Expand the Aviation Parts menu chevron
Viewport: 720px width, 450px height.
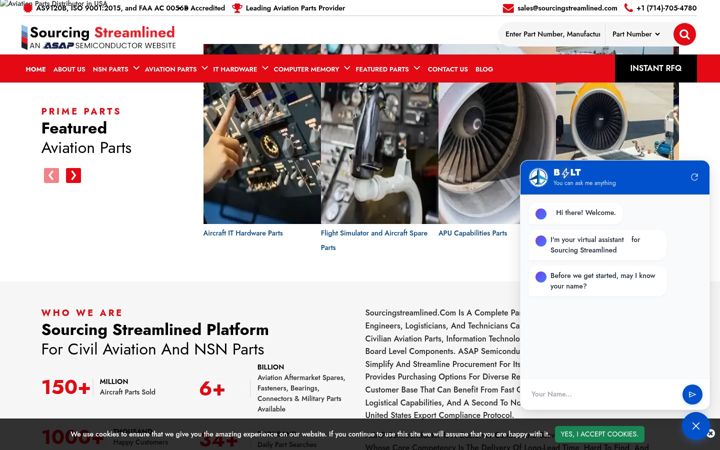click(x=204, y=68)
